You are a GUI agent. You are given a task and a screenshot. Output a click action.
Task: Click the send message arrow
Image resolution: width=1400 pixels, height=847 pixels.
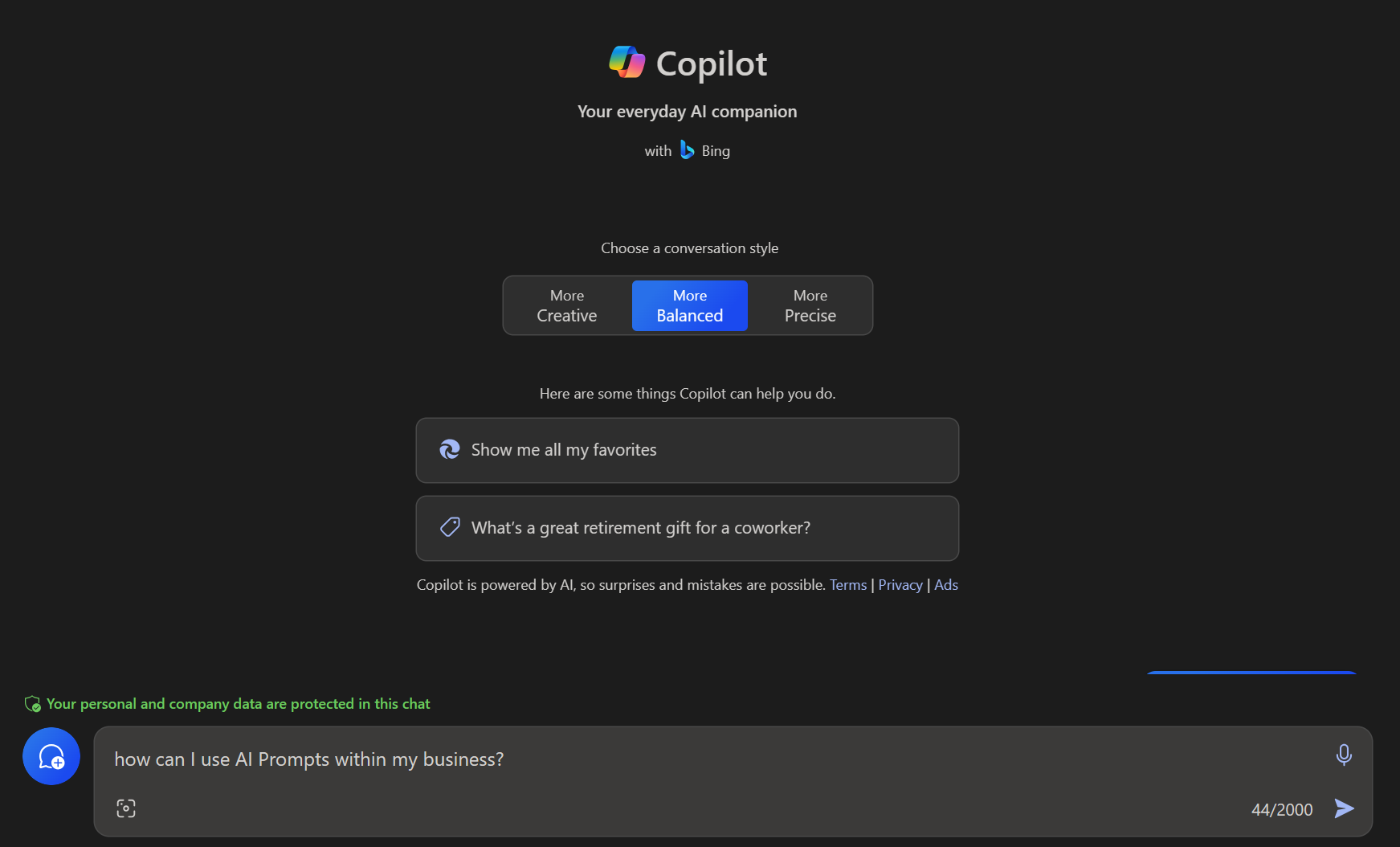point(1345,808)
